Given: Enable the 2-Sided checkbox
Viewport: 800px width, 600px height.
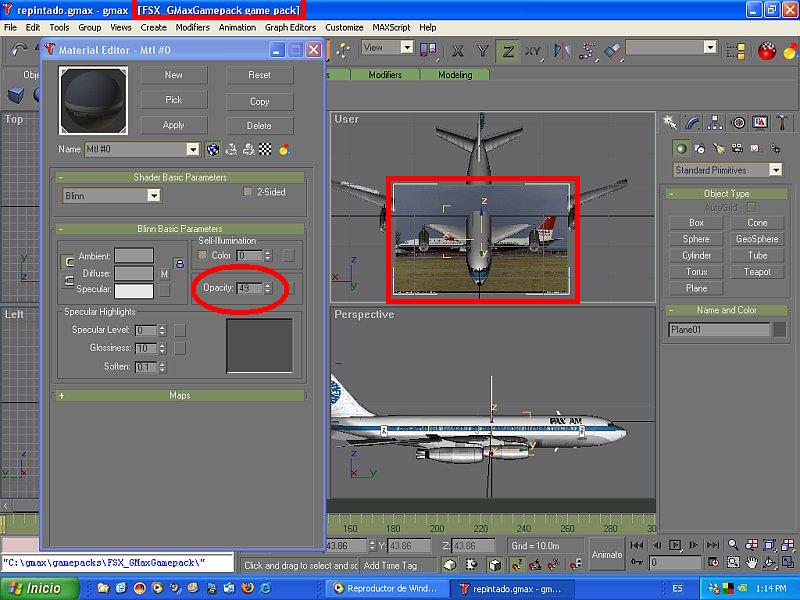Looking at the screenshot, I should pos(249,192).
